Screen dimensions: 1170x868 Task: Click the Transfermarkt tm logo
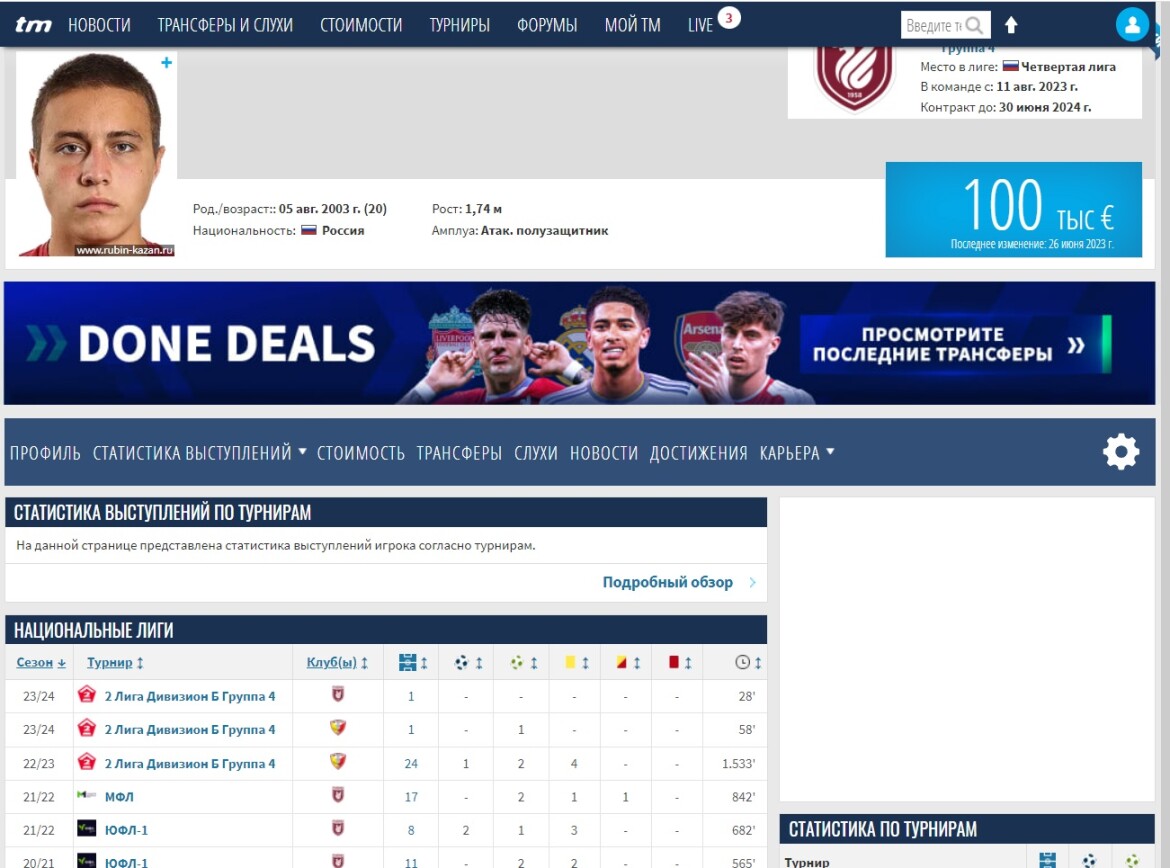tap(34, 25)
